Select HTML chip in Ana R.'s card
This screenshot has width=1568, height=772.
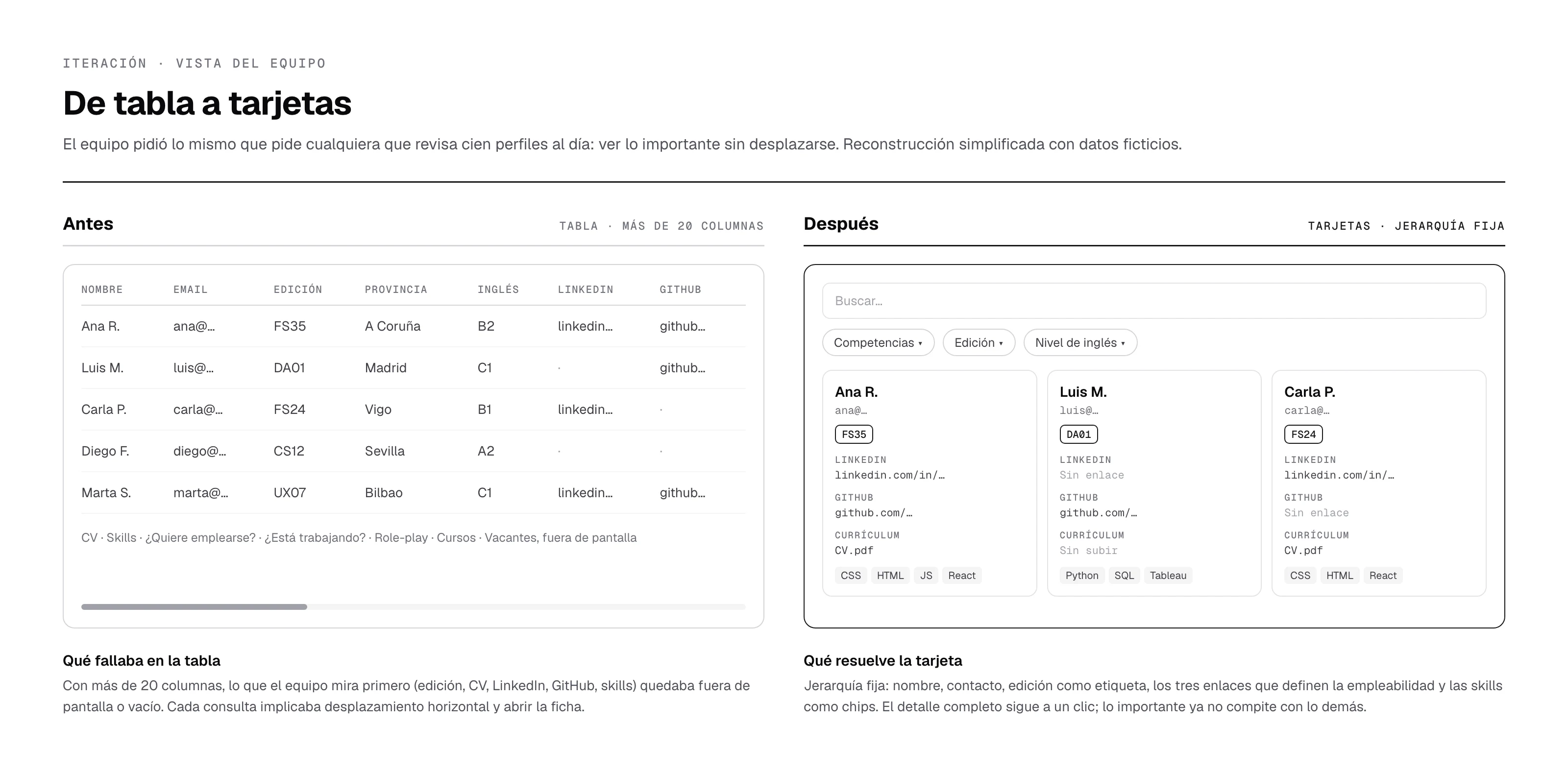tap(890, 576)
